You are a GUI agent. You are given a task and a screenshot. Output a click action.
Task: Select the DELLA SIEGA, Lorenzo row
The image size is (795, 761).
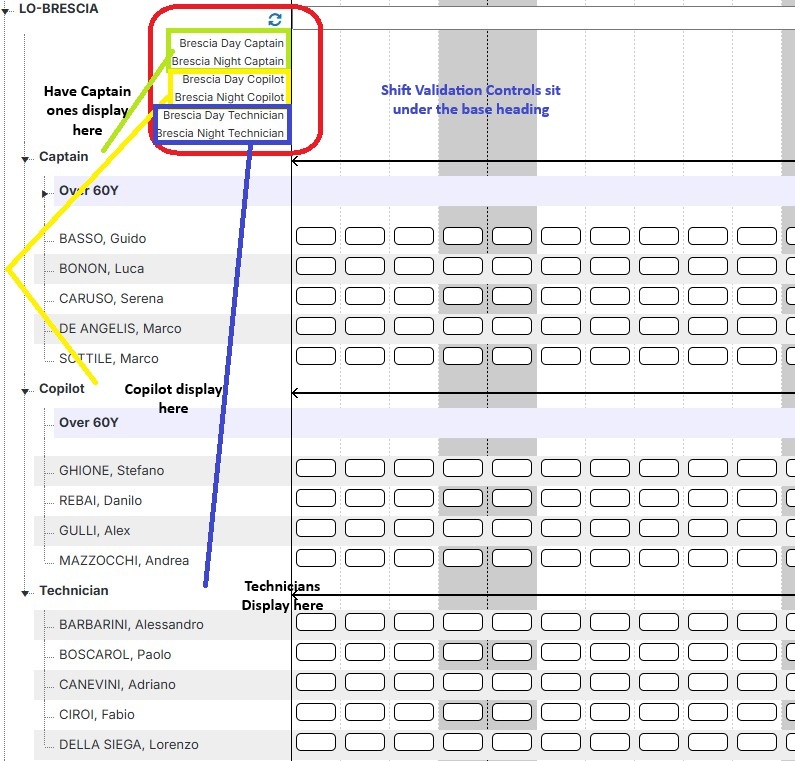click(x=128, y=745)
